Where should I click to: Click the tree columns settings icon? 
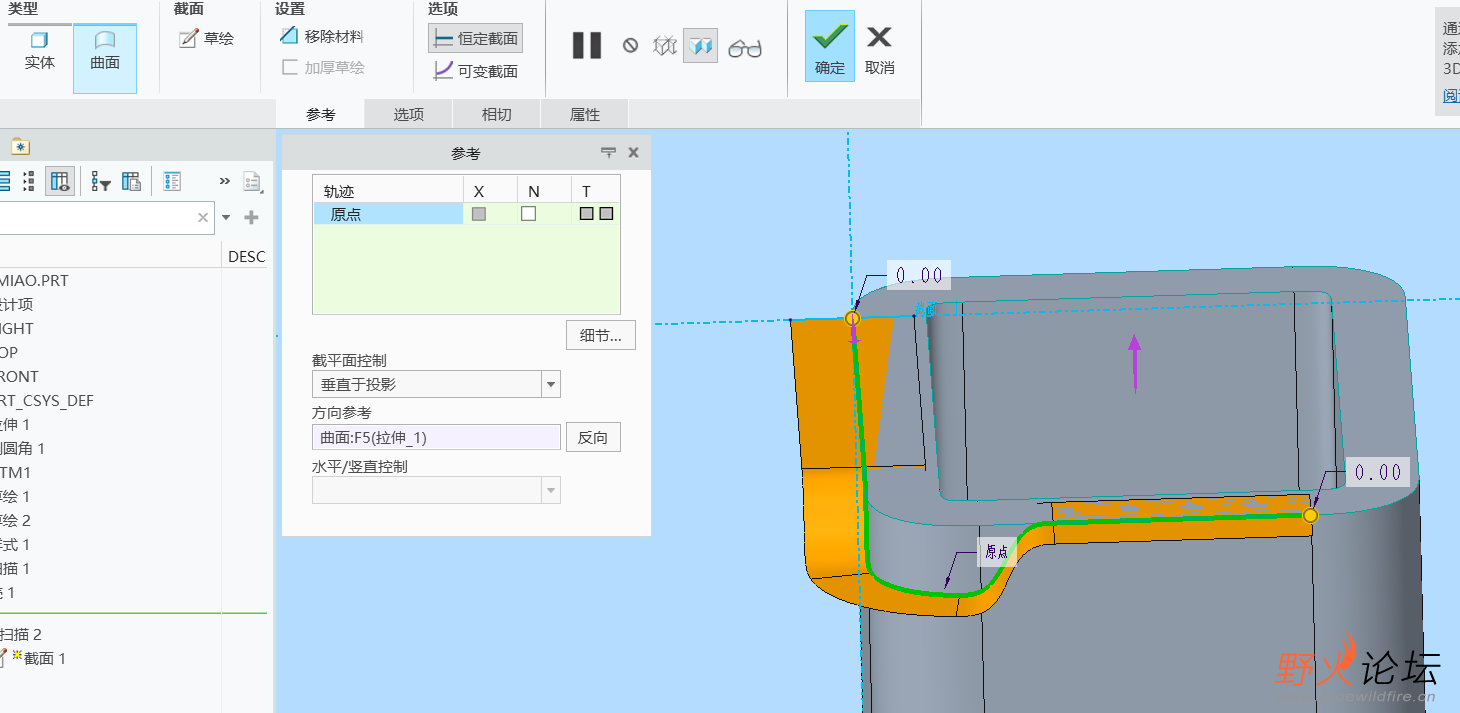tap(131, 181)
